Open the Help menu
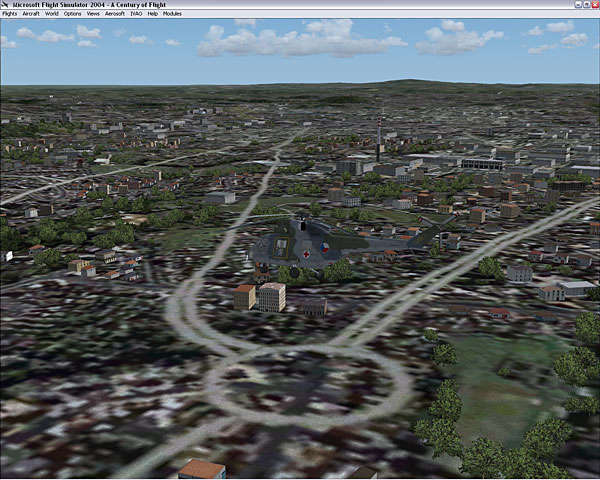600x480 pixels. [x=153, y=13]
